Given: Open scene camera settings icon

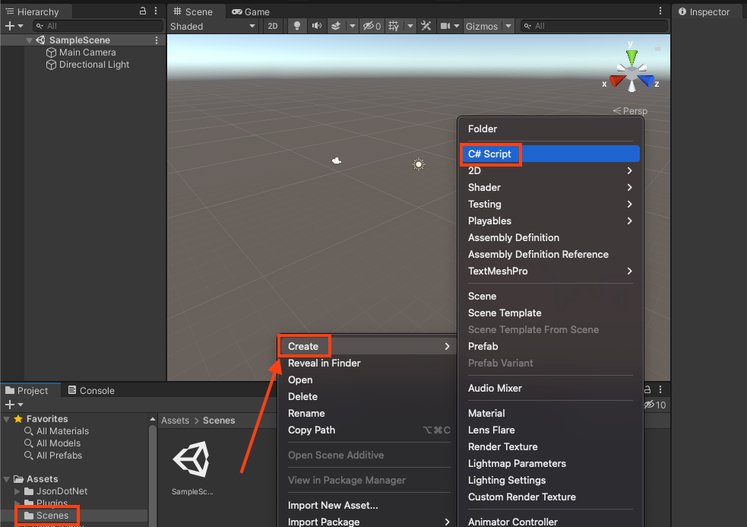Looking at the screenshot, I should click(445, 26).
